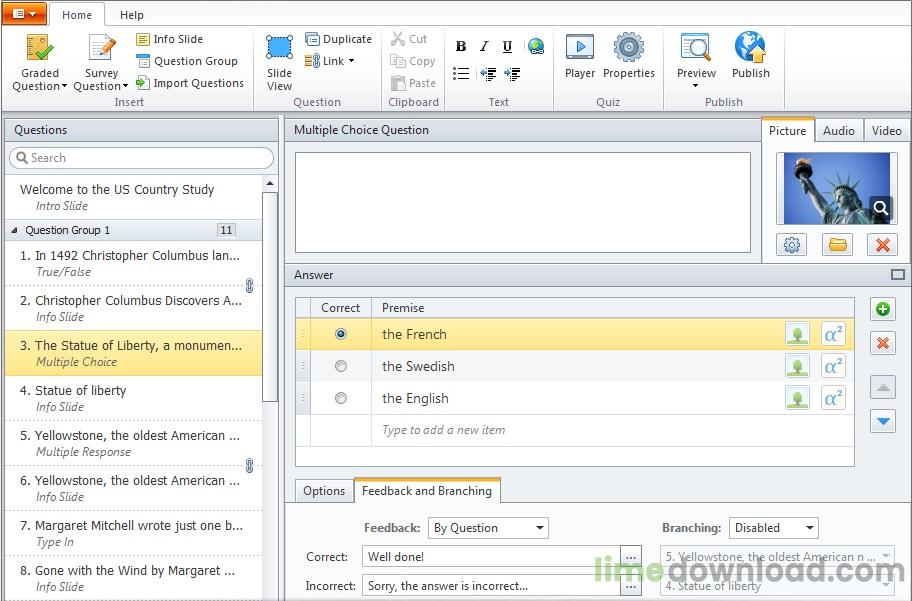Screen dimensions: 912x601
Task: Collapse Question Group 1
Action: tap(12, 230)
